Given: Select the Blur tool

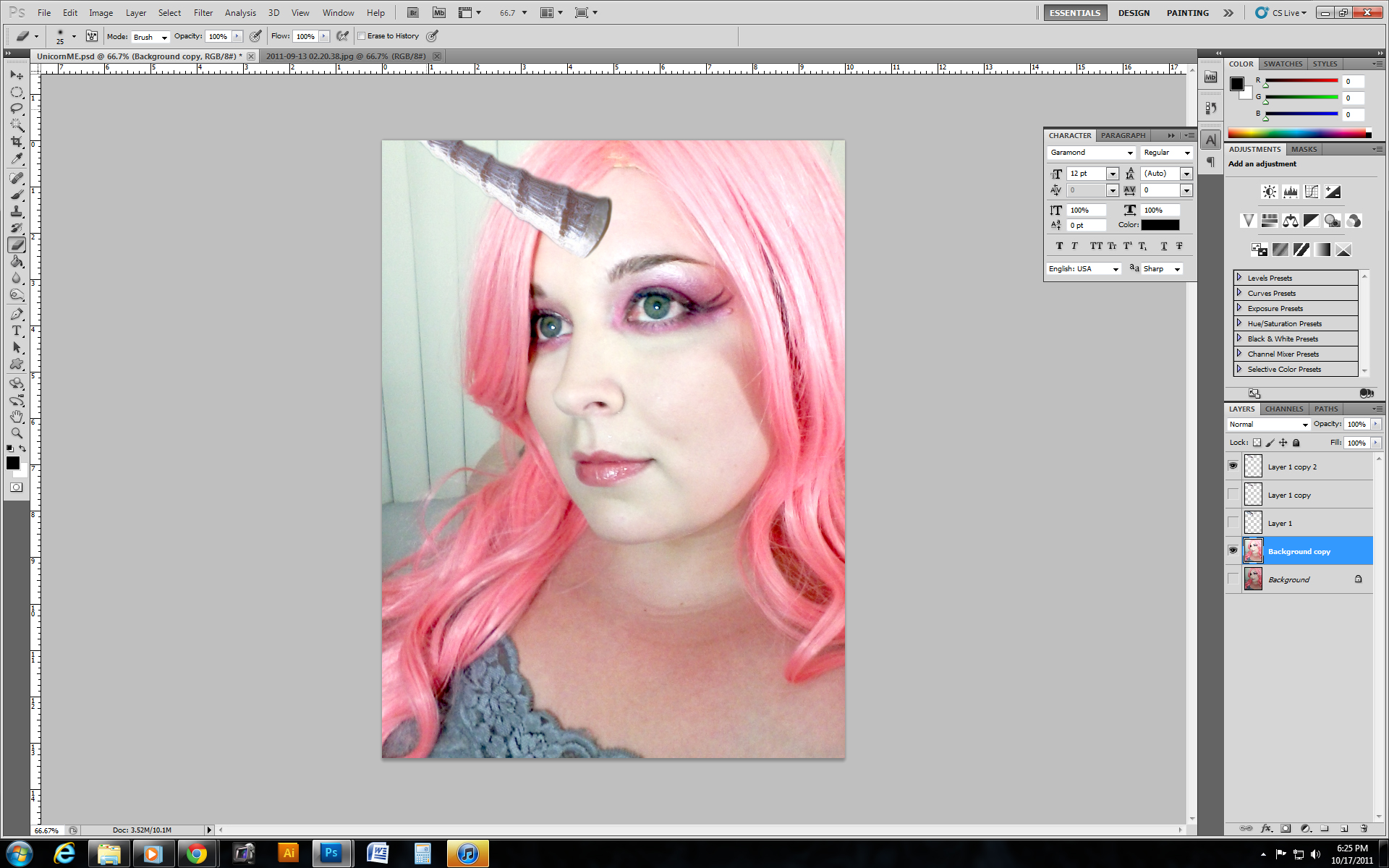Looking at the screenshot, I should 17,278.
